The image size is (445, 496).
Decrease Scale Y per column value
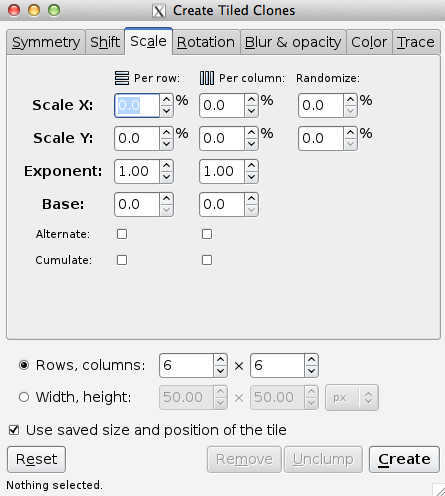coord(251,144)
